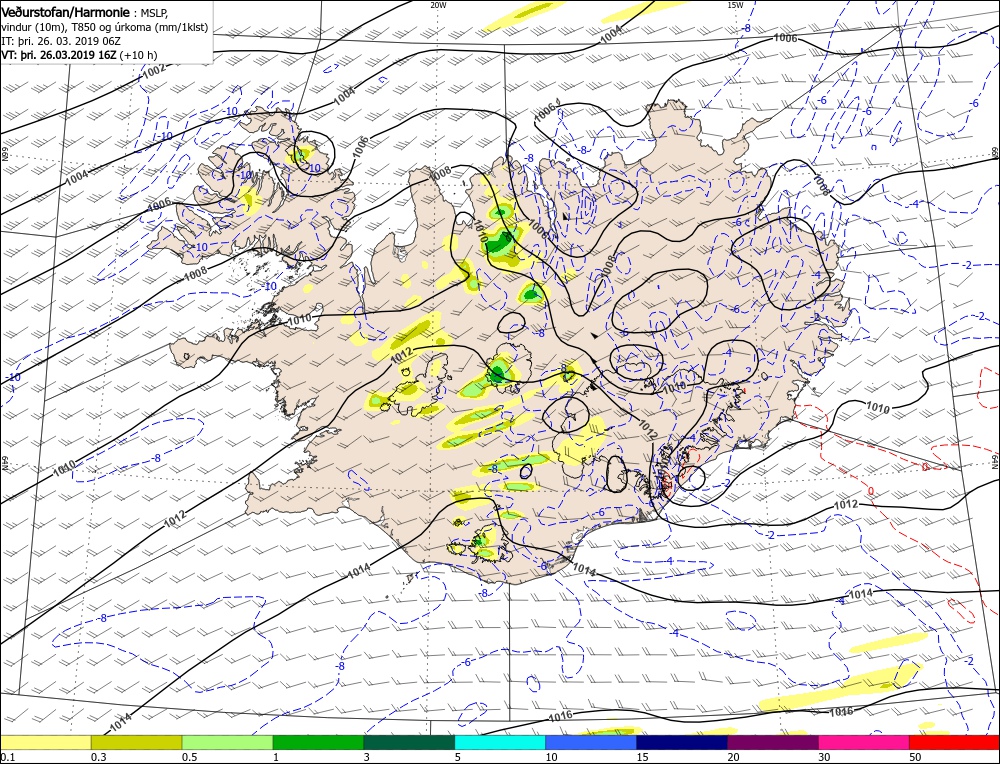Click the olive 0.3 mm legend swatch
Screen dimensions: 1000x764
click(136, 742)
